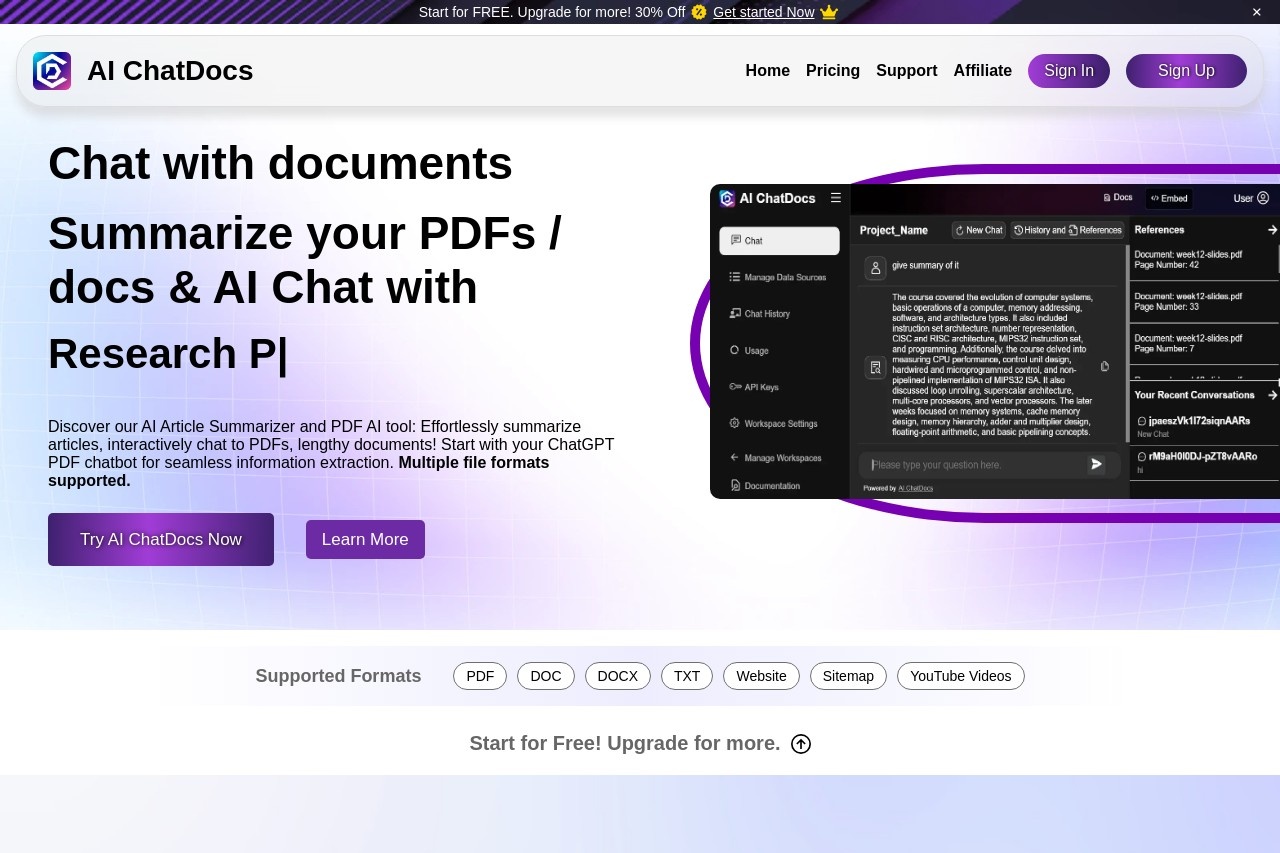Select the DOC format chip
This screenshot has height=853, width=1280.
click(546, 676)
